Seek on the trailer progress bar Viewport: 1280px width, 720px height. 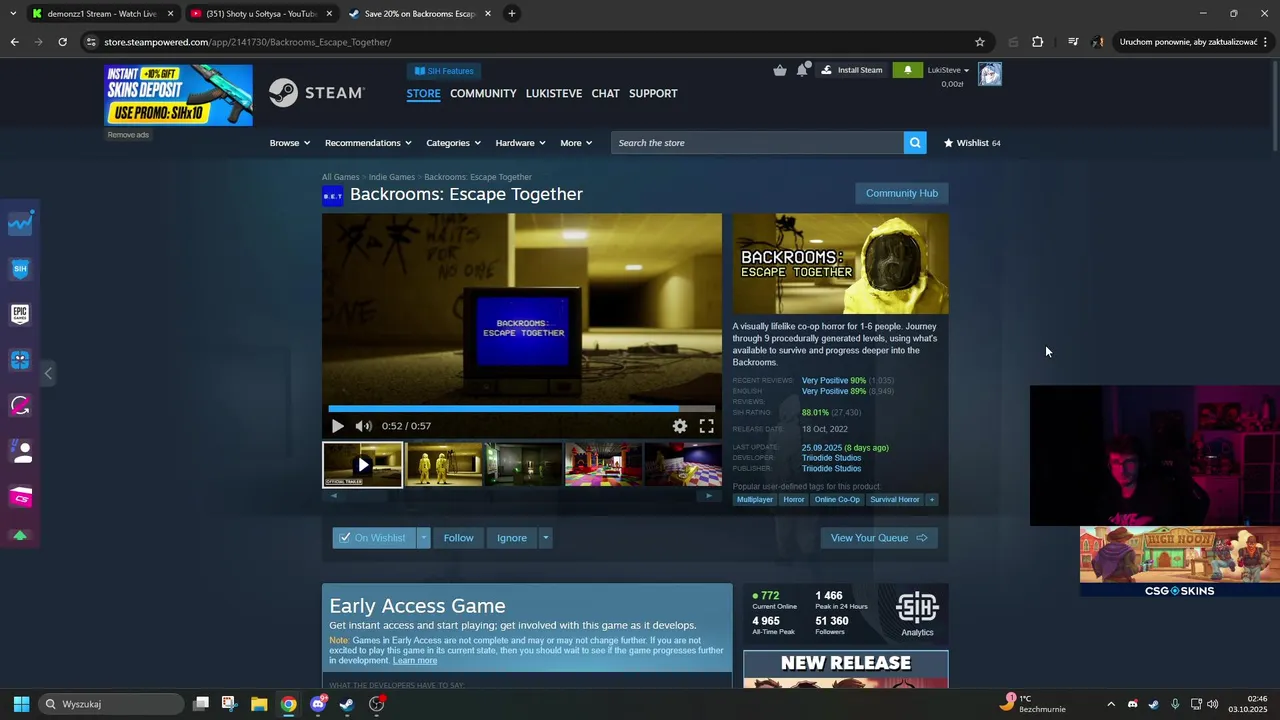[522, 408]
